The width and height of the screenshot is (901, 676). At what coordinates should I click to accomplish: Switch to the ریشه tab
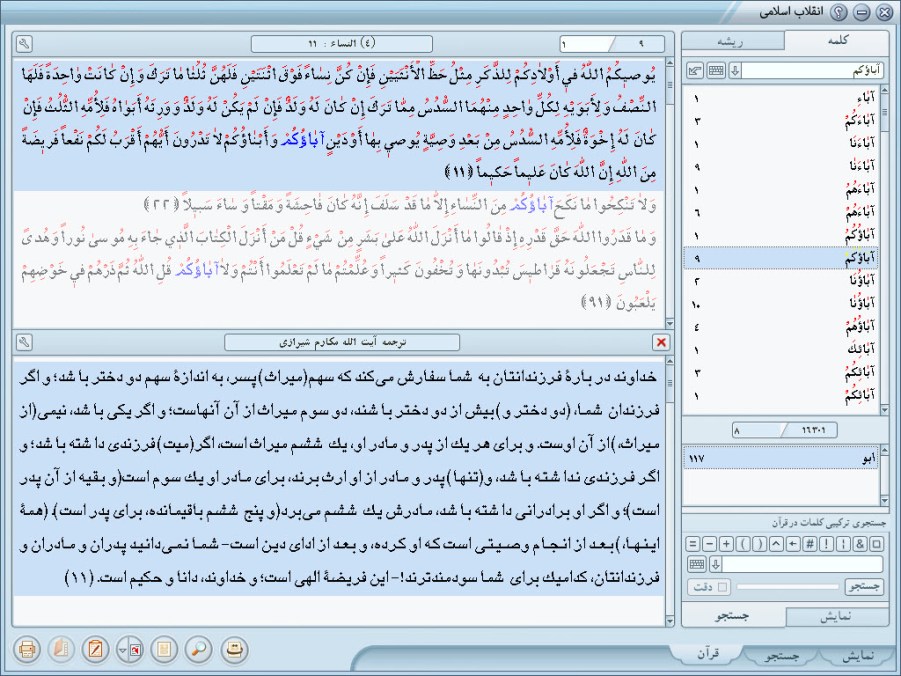tap(731, 41)
